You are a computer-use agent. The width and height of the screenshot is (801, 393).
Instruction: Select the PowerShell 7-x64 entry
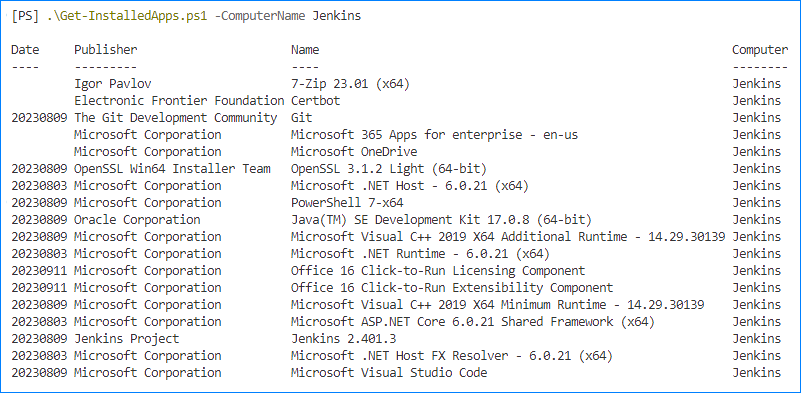(347, 202)
